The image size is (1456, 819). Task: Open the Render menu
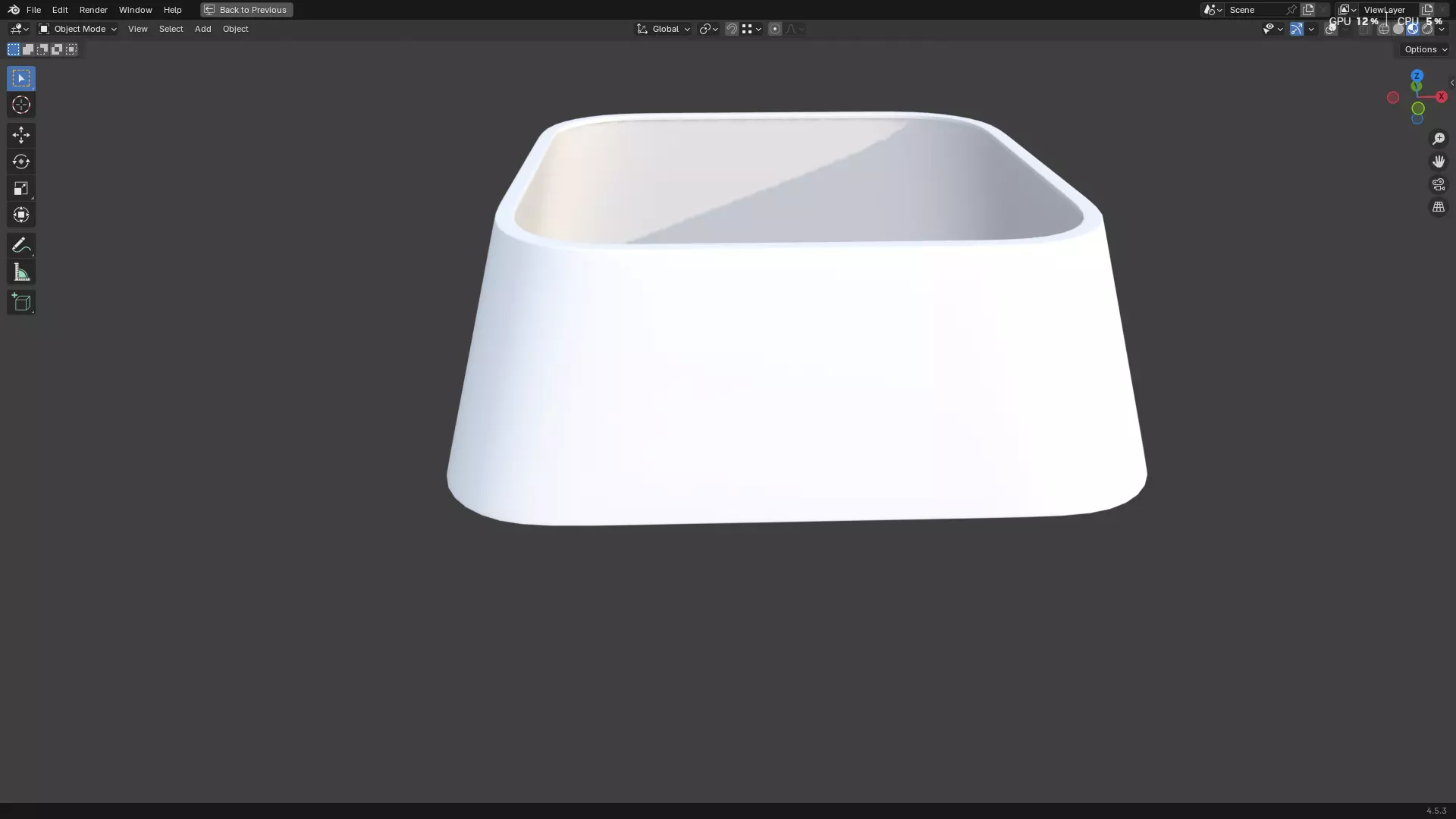coord(93,10)
